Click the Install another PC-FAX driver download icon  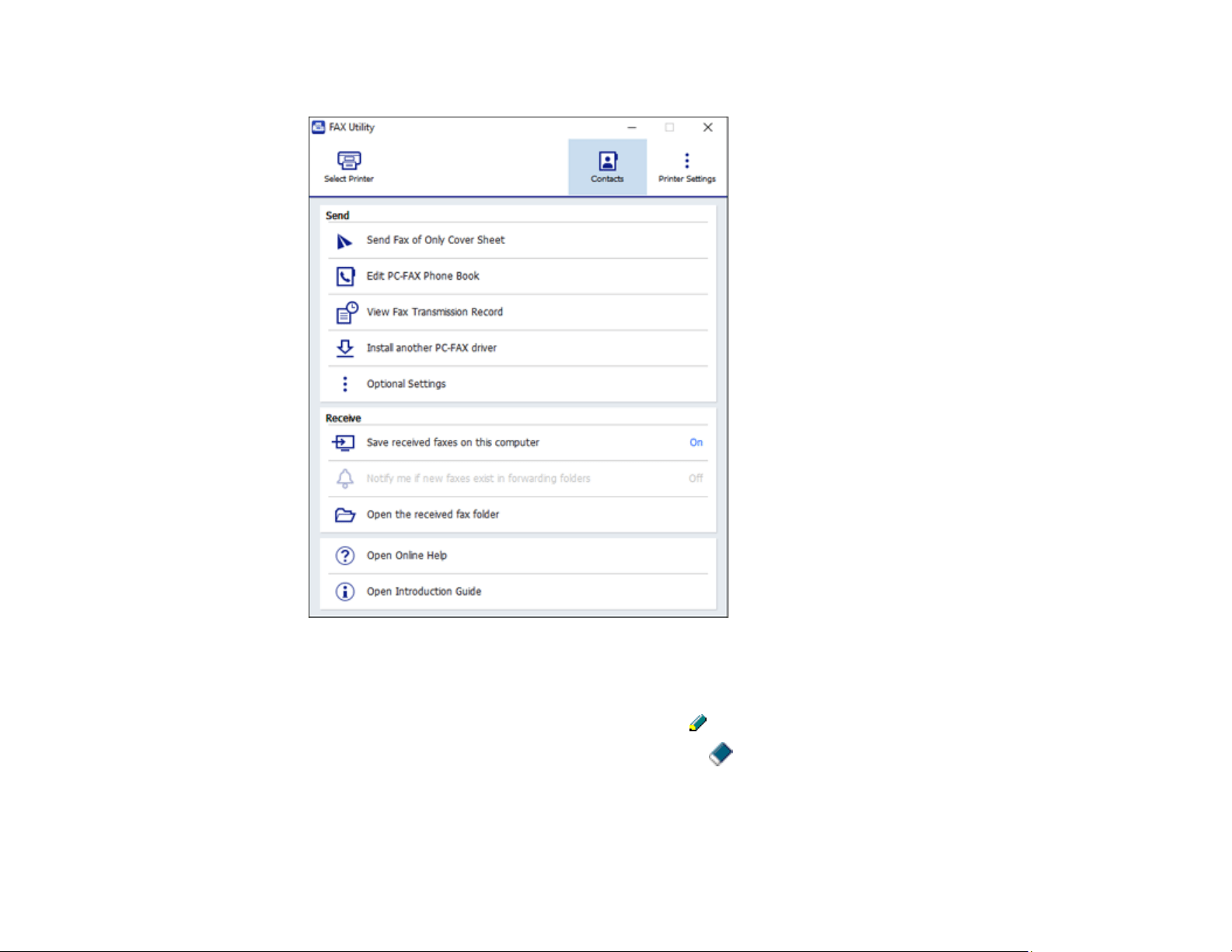345,348
